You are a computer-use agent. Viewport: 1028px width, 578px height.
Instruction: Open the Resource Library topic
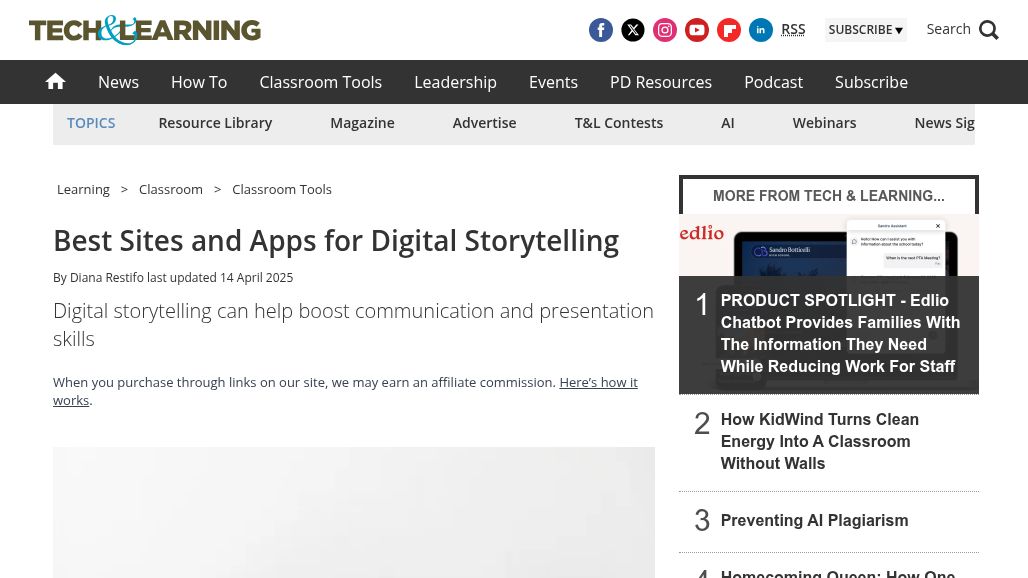tap(215, 123)
